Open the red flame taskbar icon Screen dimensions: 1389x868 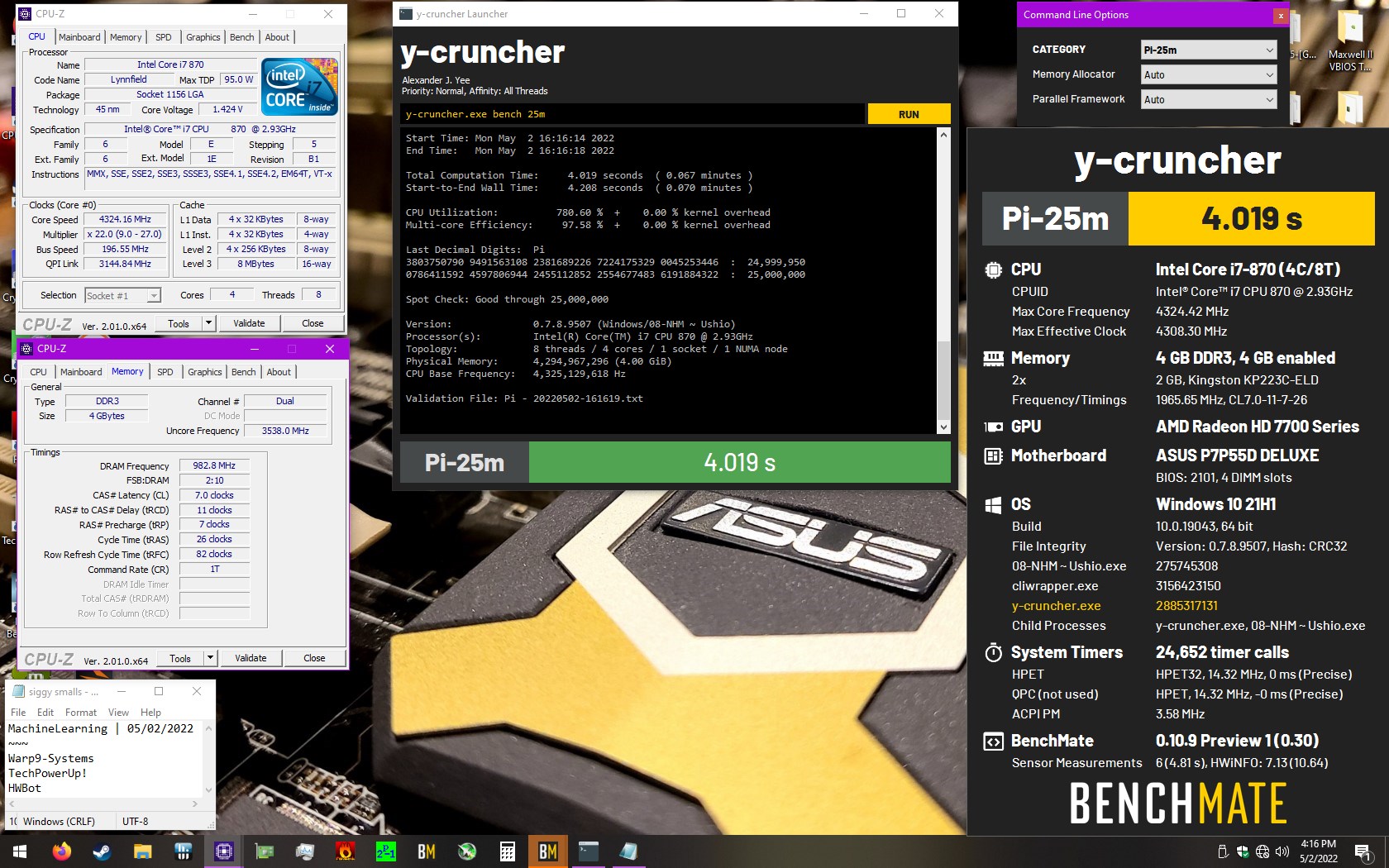click(x=346, y=851)
